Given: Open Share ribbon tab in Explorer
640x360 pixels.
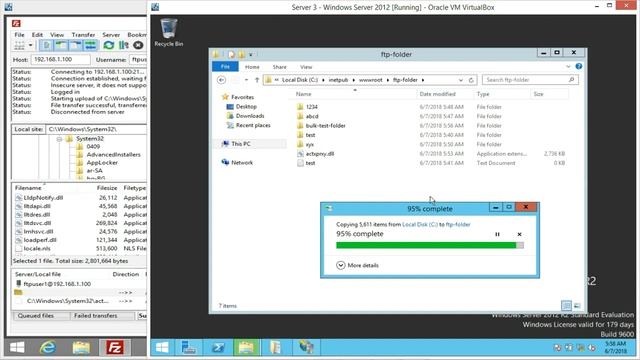Looking at the screenshot, I should click(280, 67).
